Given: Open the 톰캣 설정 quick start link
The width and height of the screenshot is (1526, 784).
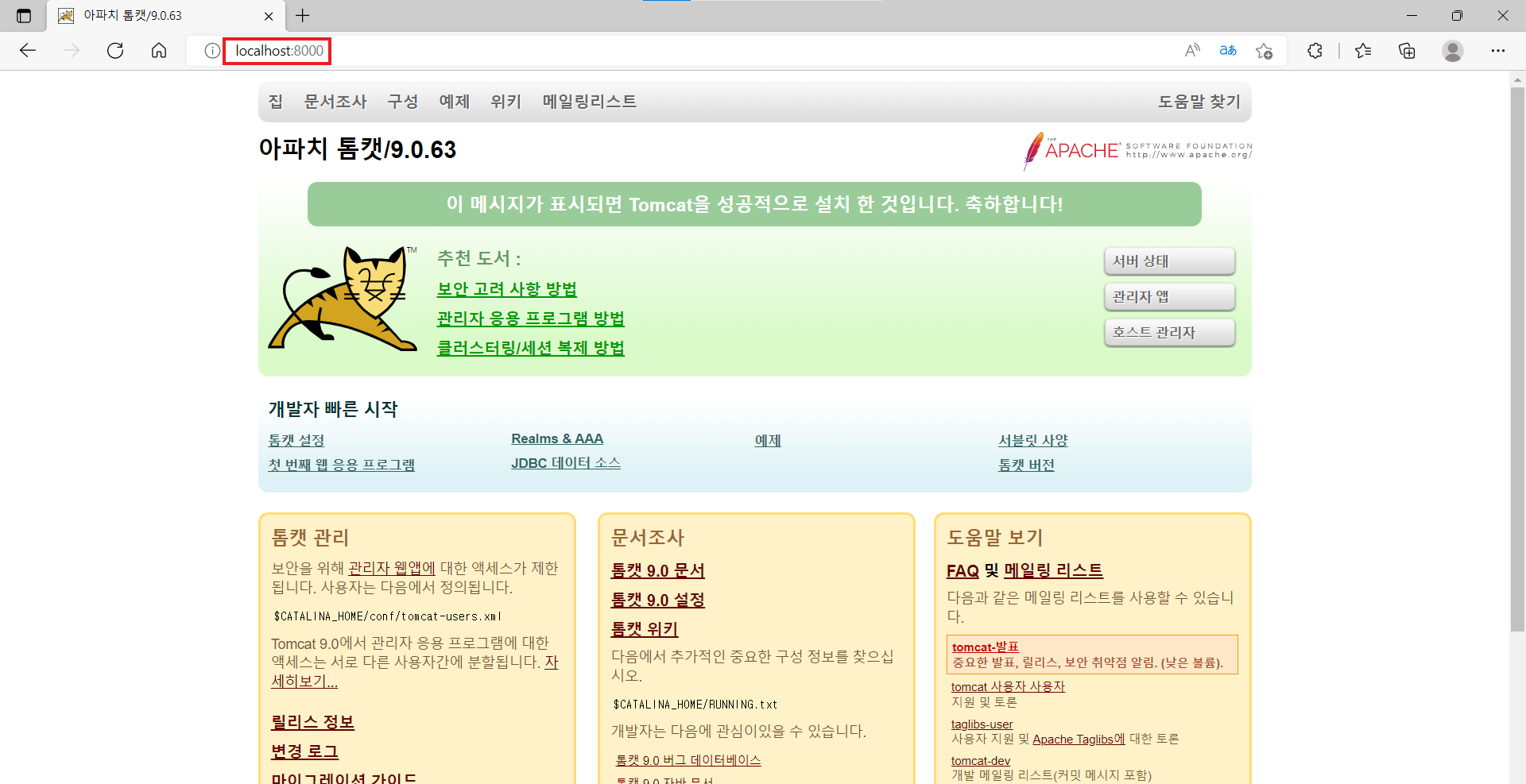Looking at the screenshot, I should (296, 440).
